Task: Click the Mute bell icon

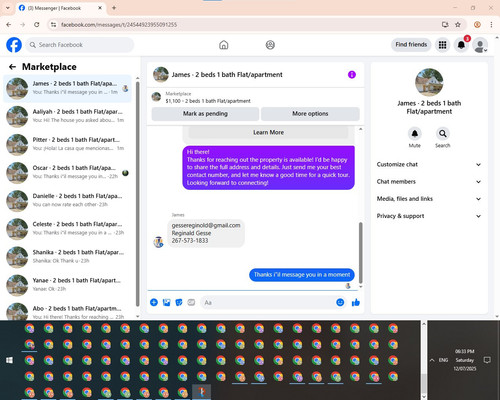Action: tap(414, 134)
